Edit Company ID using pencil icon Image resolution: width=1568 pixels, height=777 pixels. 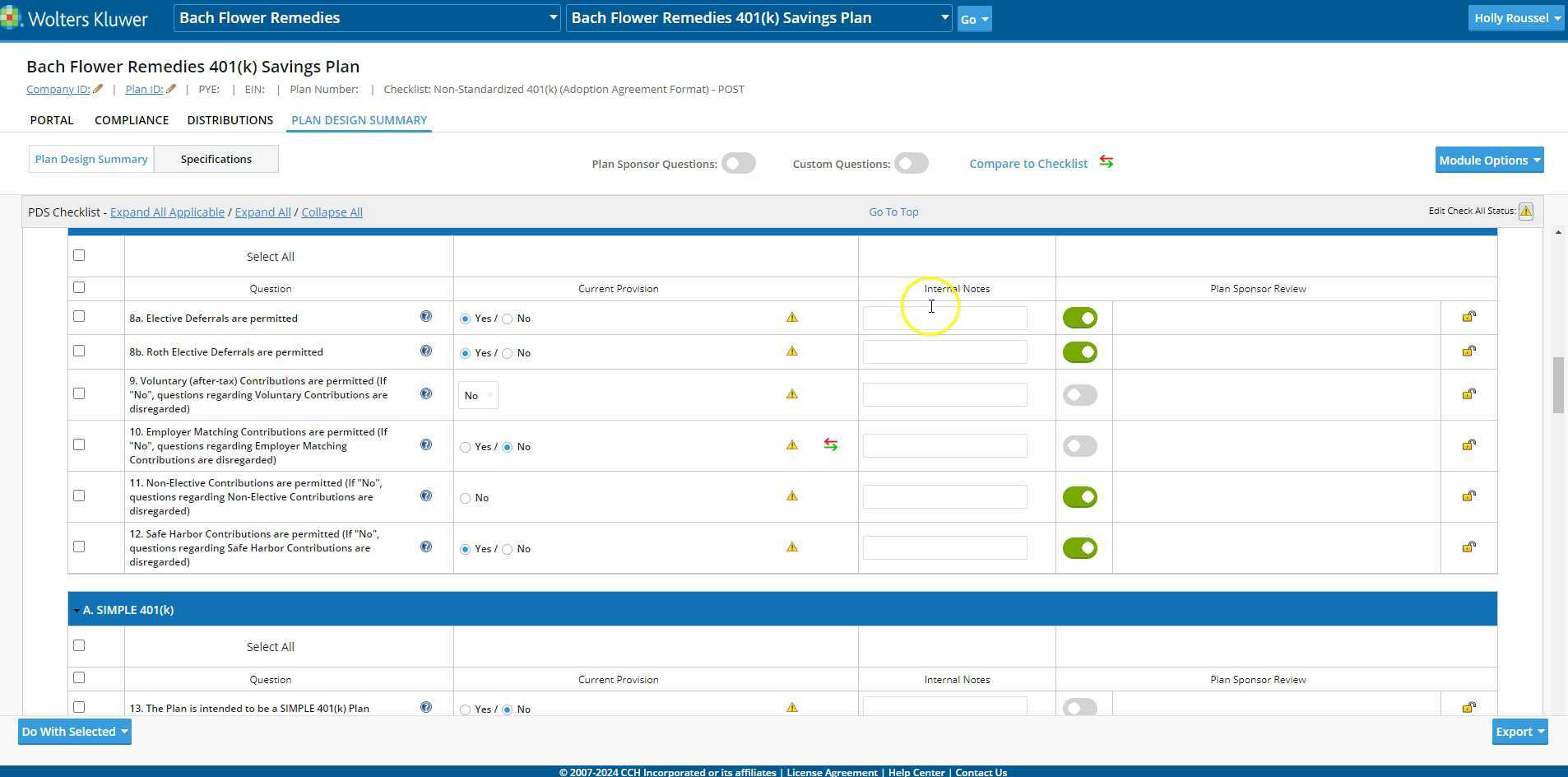pyautogui.click(x=98, y=89)
